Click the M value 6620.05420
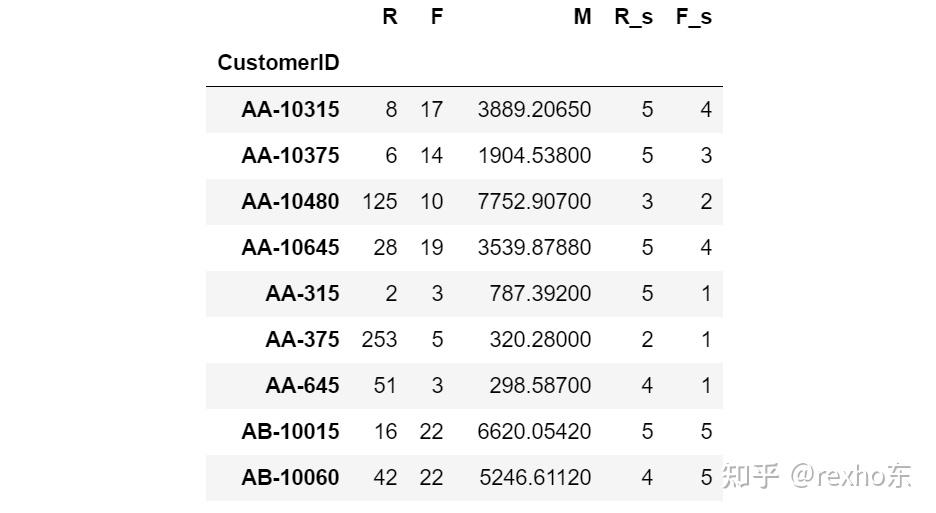Viewport: 936px width, 513px height. point(534,431)
